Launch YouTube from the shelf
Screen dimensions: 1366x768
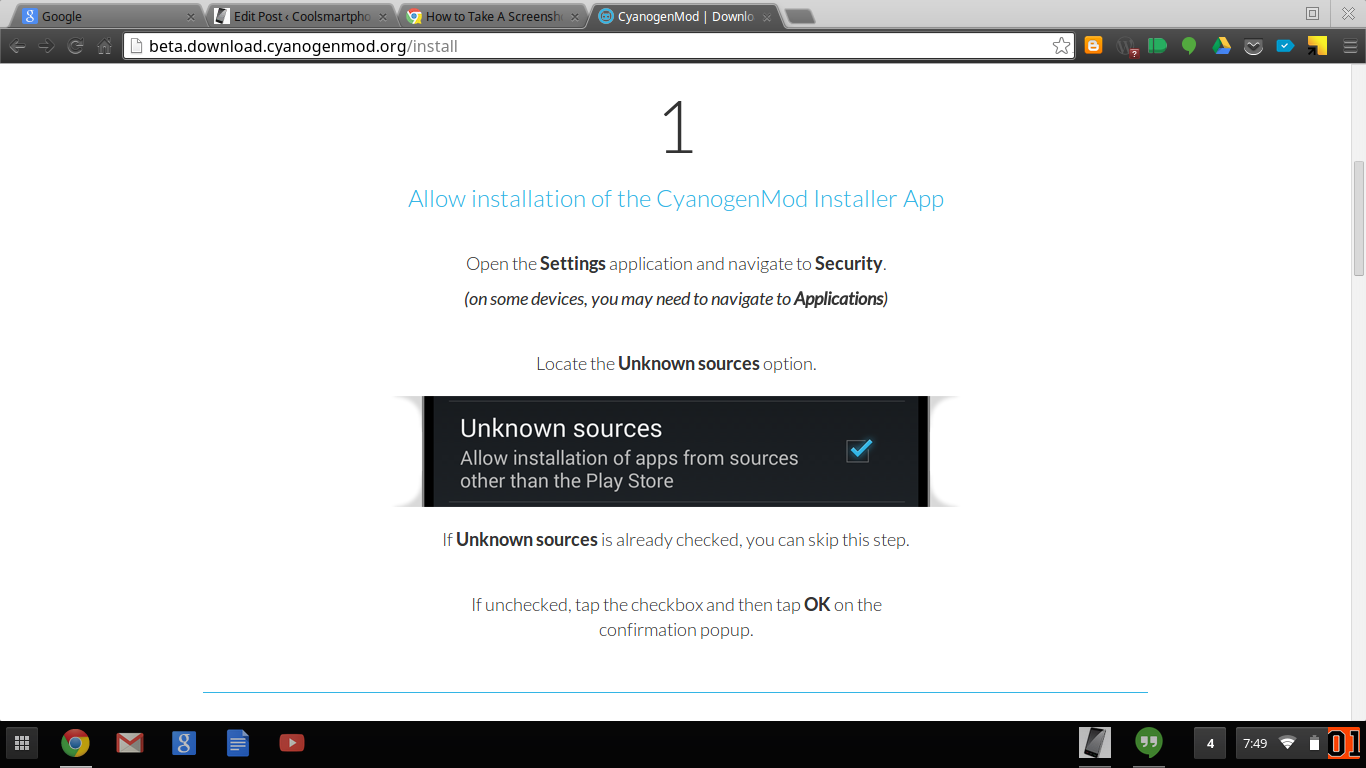point(291,743)
